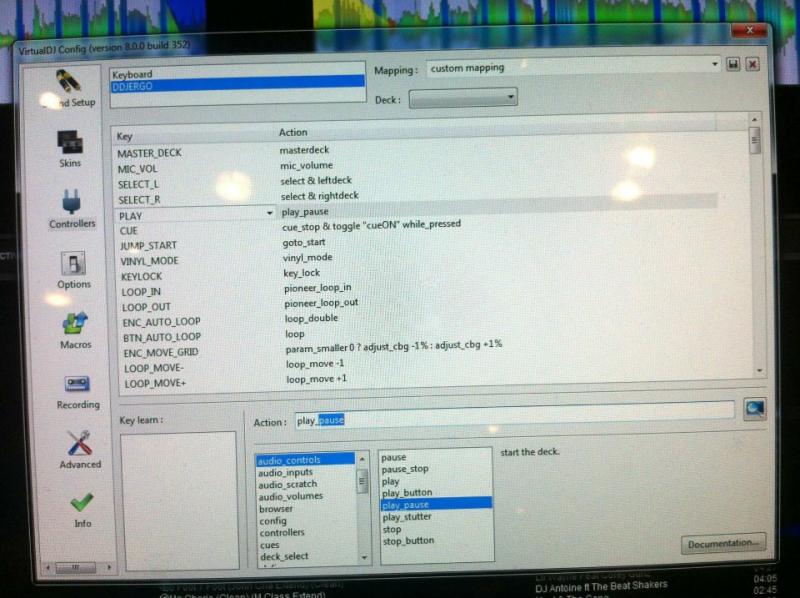Viewport: 800px width, 598px height.
Task: Click the play_pause action in mapping table
Action: click(305, 212)
